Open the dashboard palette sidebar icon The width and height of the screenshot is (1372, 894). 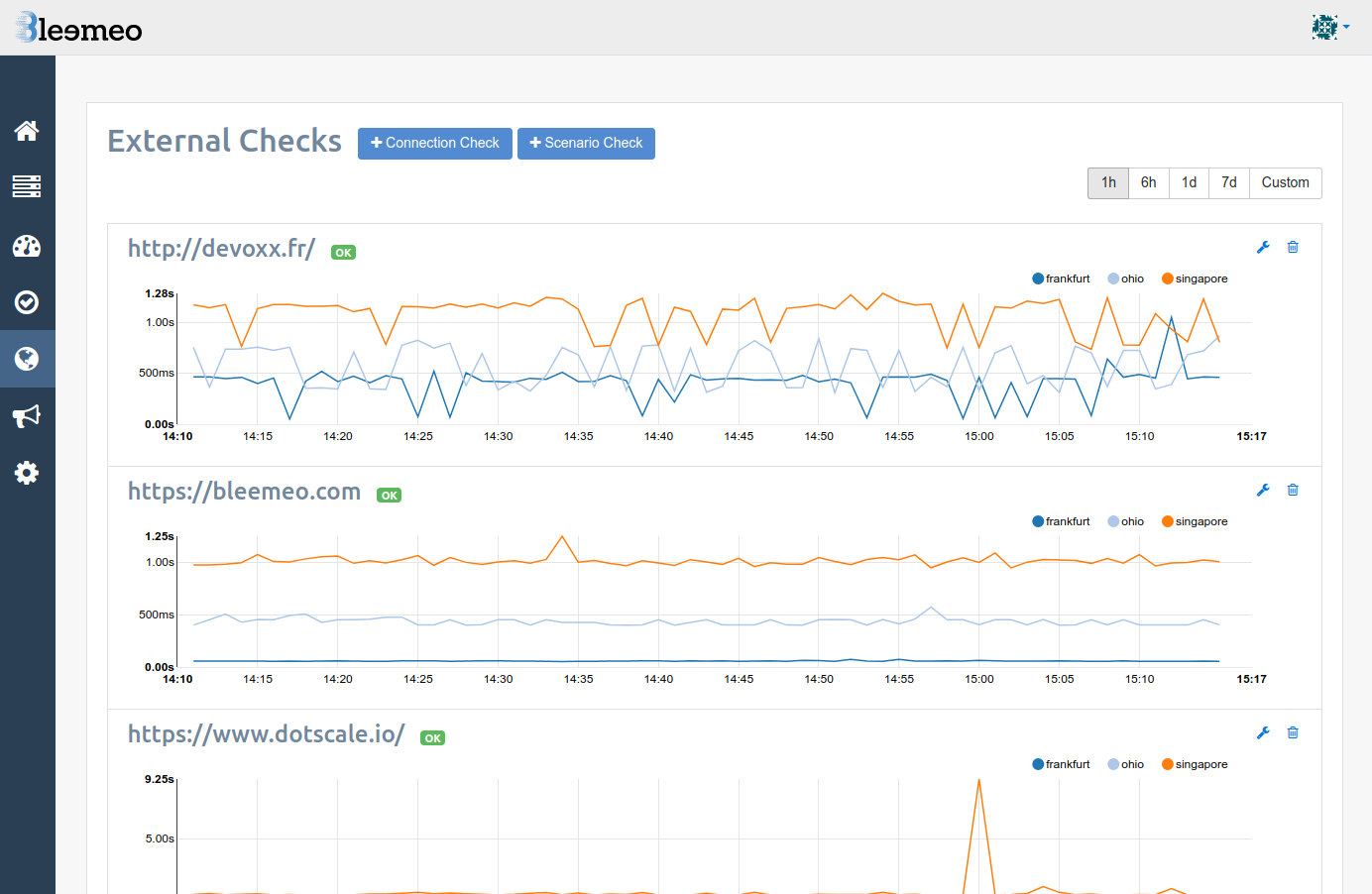point(27,246)
